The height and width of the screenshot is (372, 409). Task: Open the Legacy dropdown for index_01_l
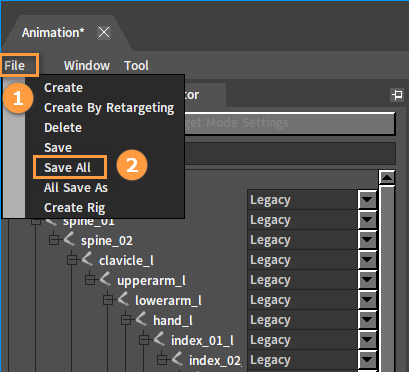367,340
